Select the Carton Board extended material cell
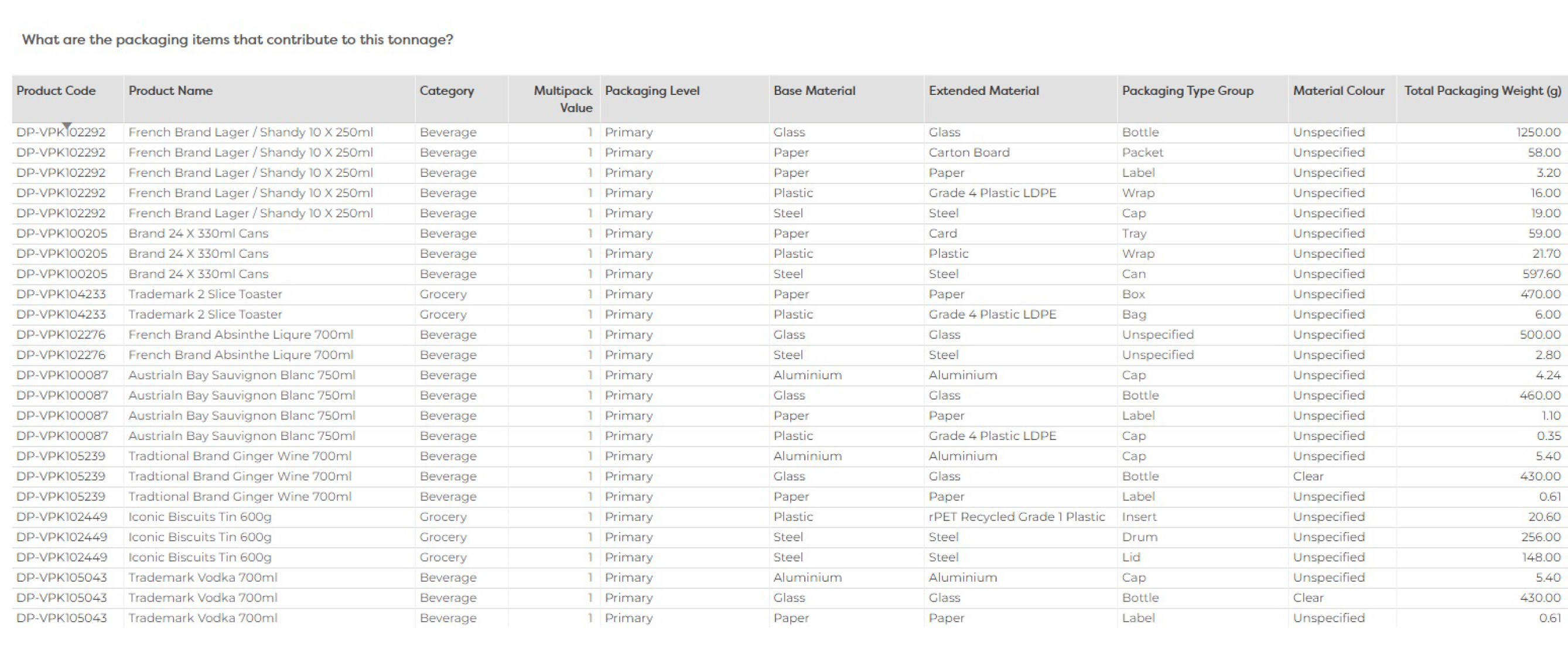 (968, 152)
